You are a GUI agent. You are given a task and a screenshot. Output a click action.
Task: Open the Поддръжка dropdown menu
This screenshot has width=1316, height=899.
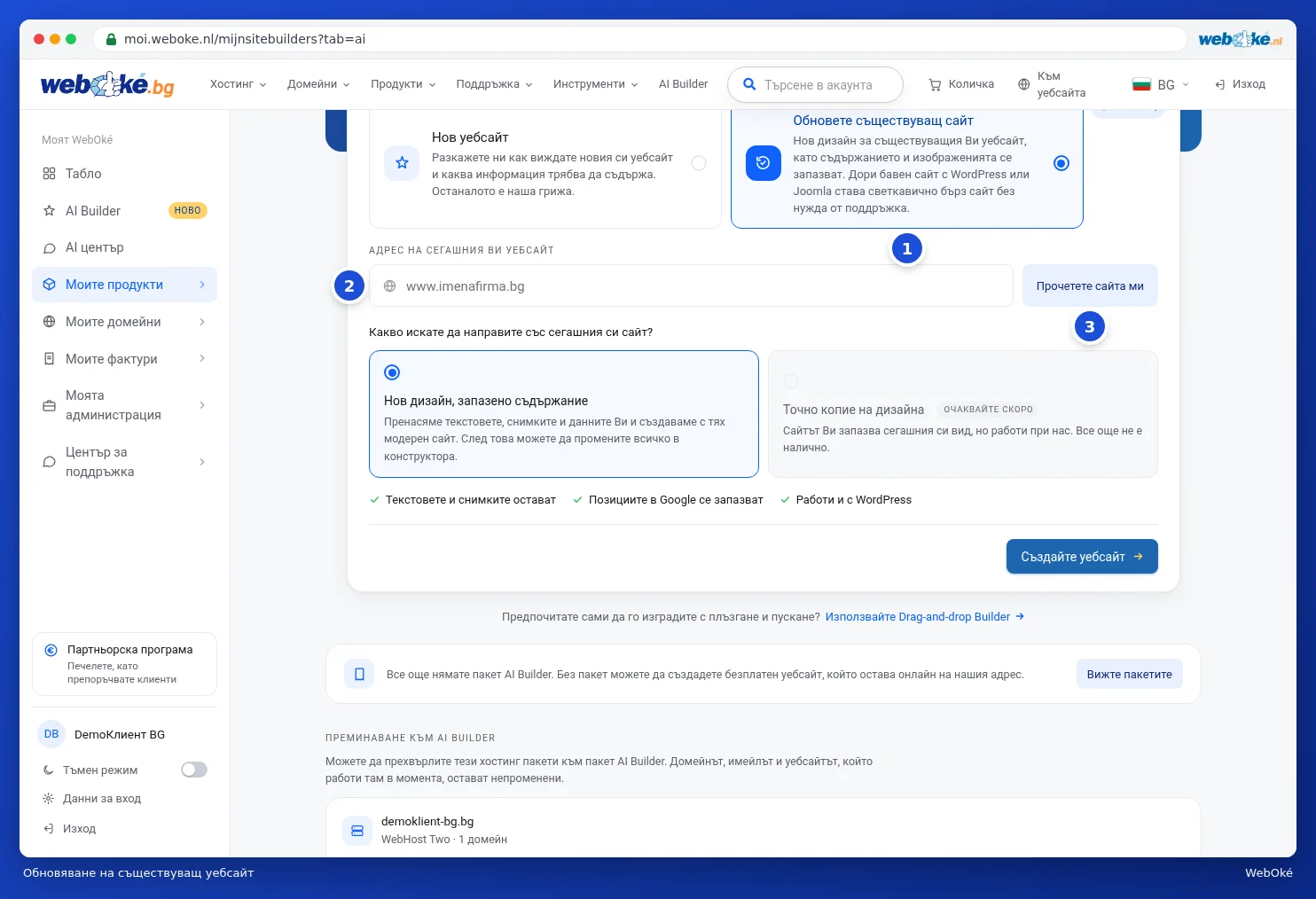494,84
